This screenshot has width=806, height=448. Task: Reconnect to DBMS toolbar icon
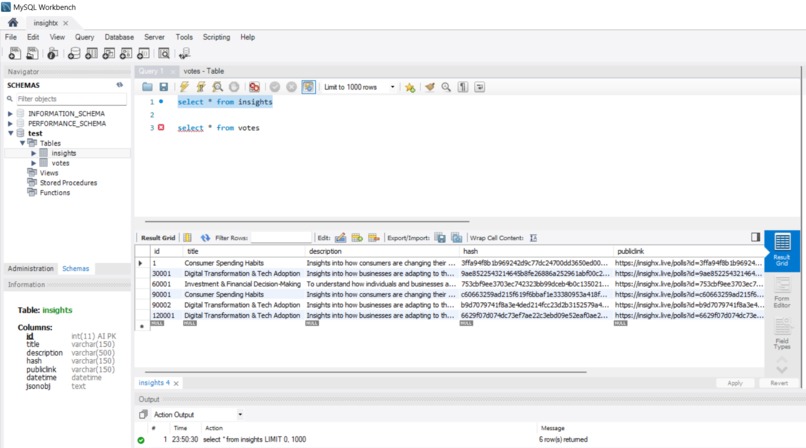[185, 53]
